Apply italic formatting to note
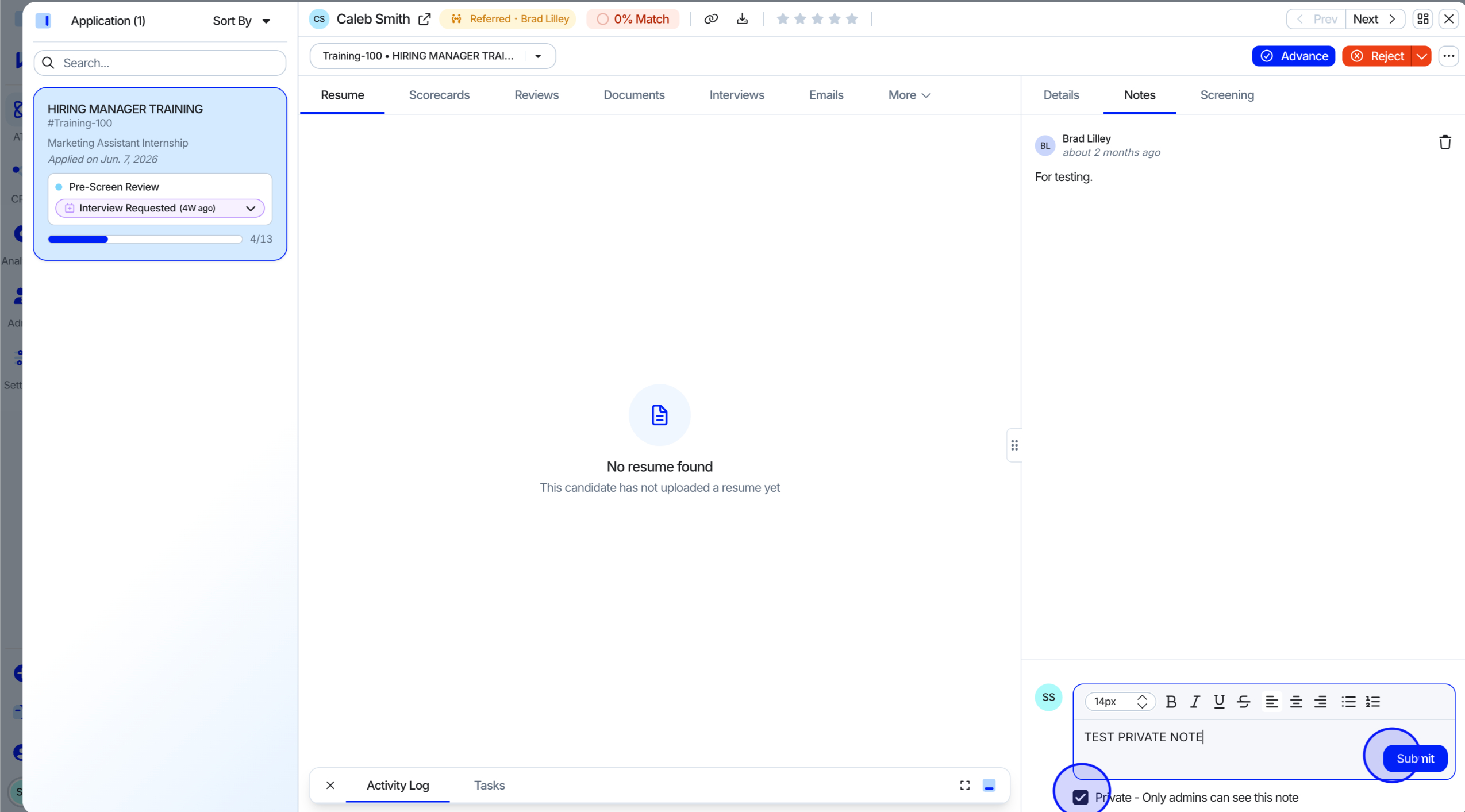The width and height of the screenshot is (1465, 812). (x=1195, y=701)
